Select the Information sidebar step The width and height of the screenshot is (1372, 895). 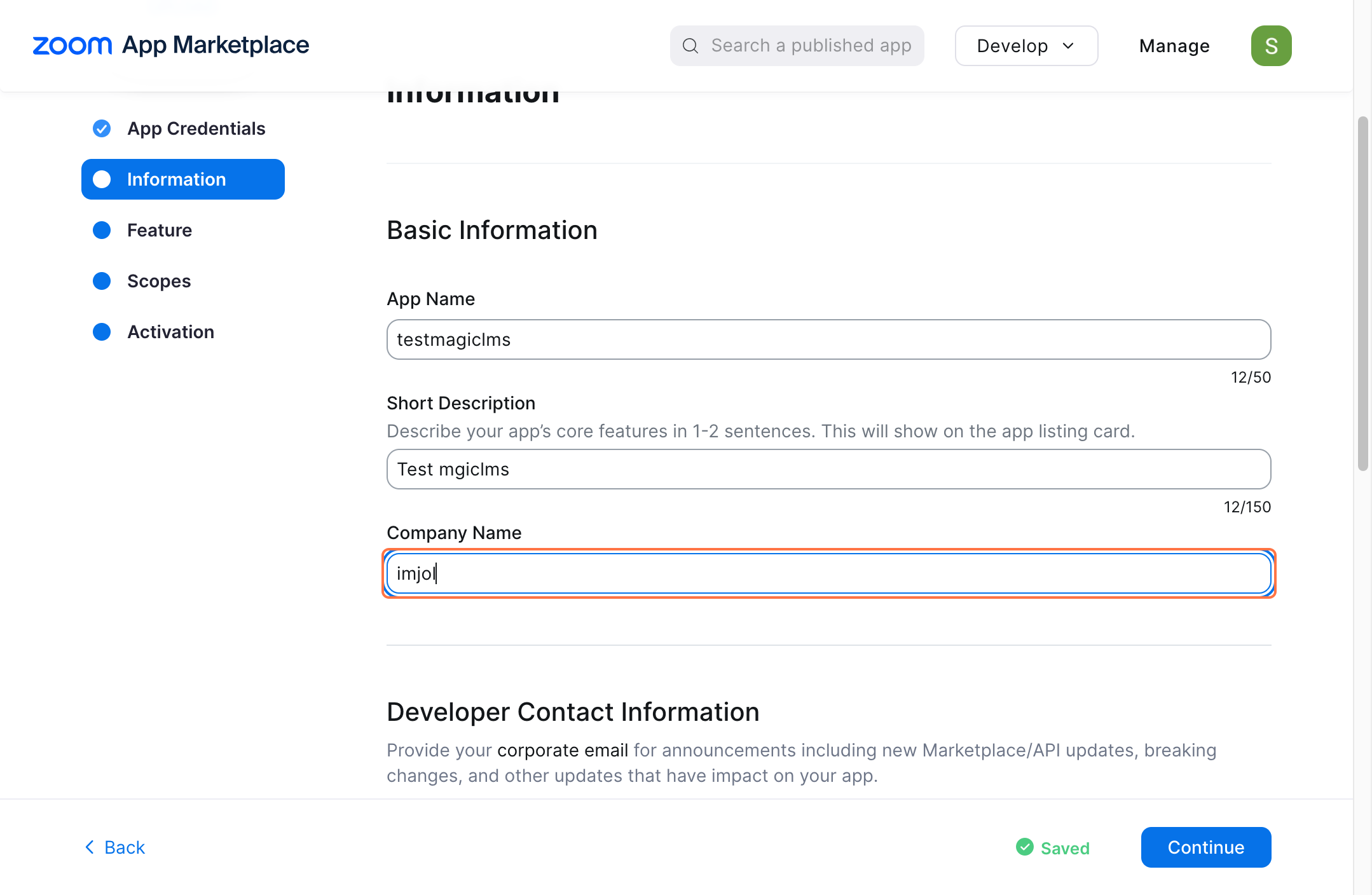point(183,179)
